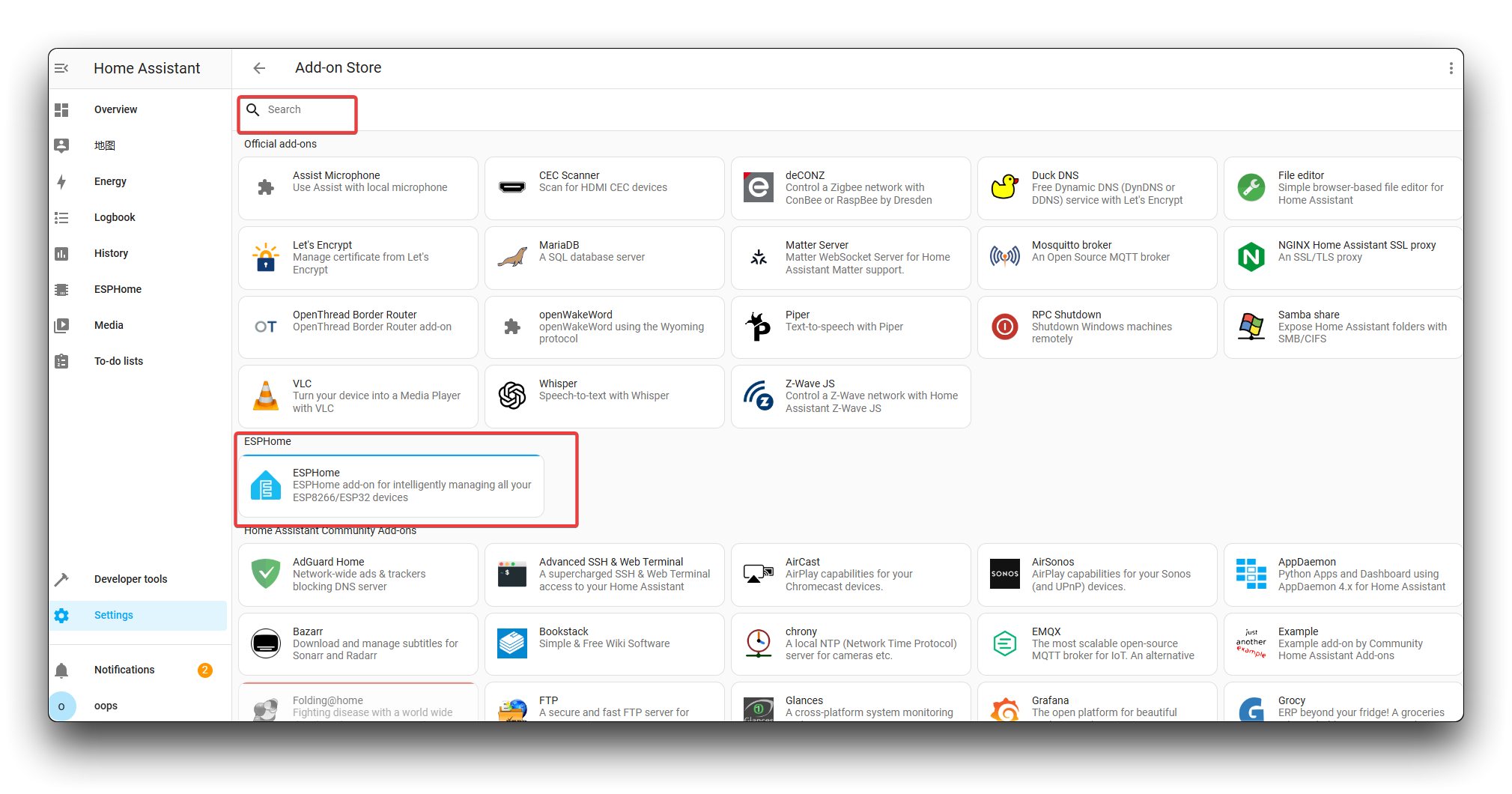Open the Energy dashboard
This screenshot has height=794, width=1512.
[x=139, y=181]
